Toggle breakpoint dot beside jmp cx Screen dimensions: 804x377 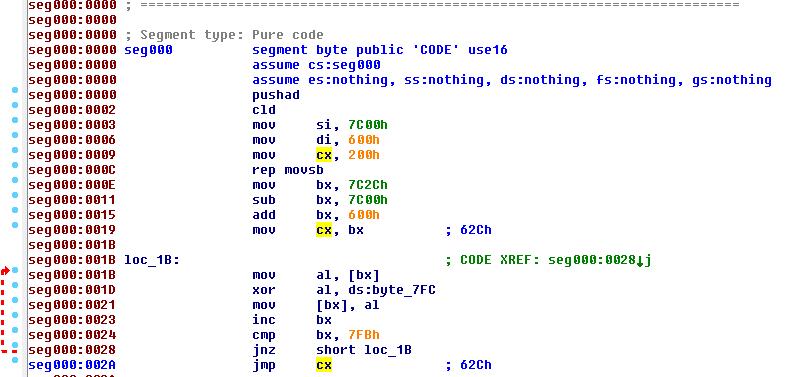coord(15,360)
